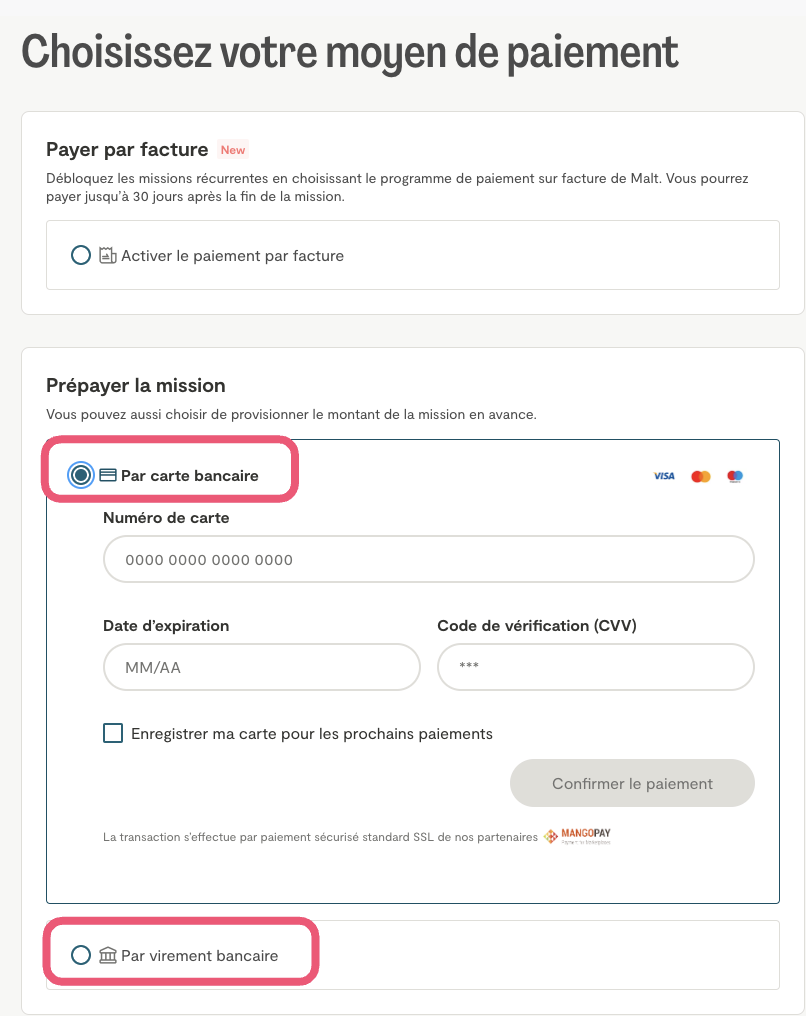Click the Prépayer la mission heading
Viewport: 806px width, 1016px height.
pos(136,385)
